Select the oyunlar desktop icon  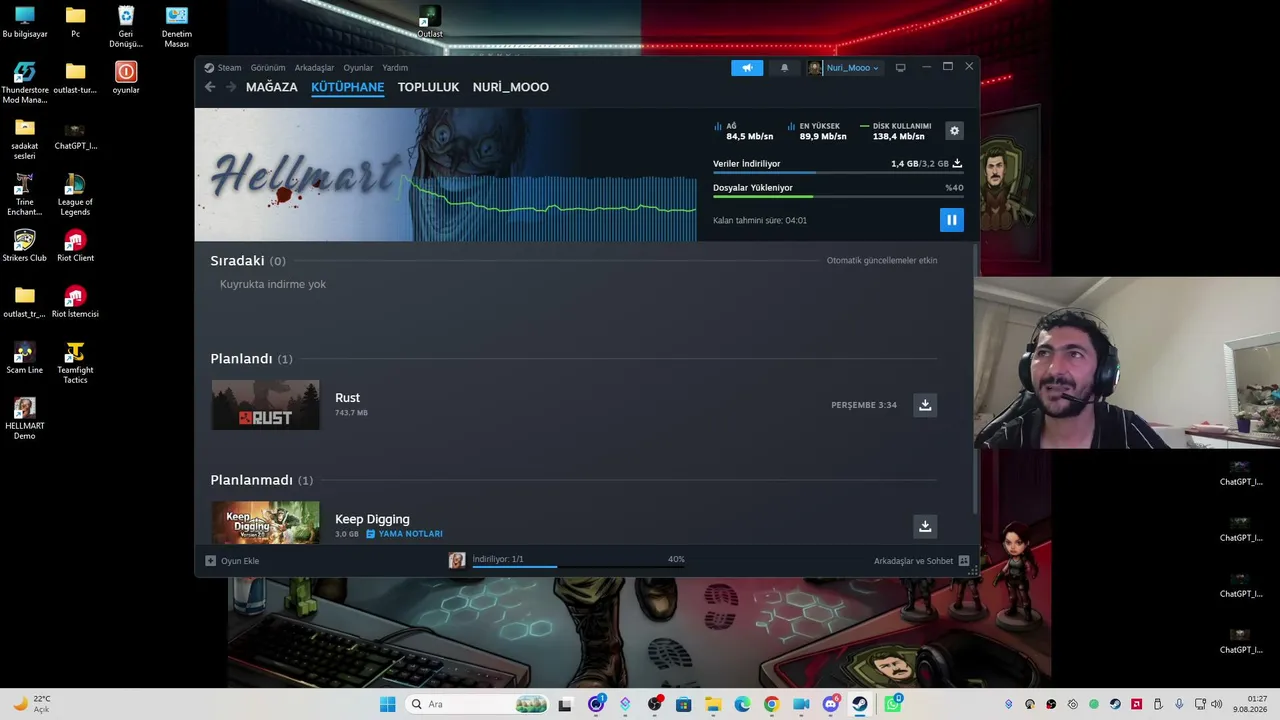point(126,78)
